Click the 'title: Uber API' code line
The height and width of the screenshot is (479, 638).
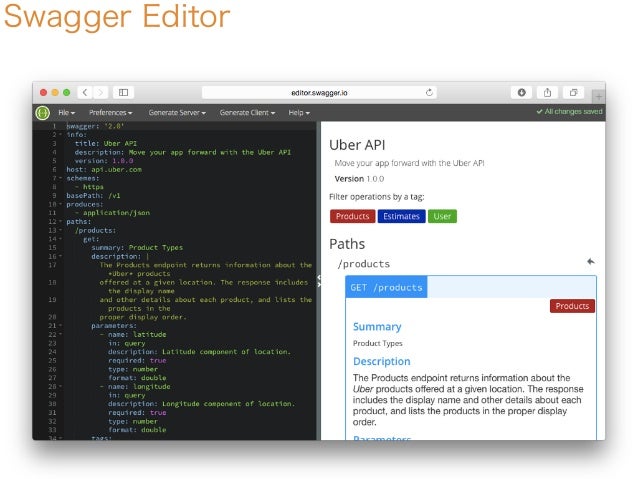pyautogui.click(x=106, y=143)
